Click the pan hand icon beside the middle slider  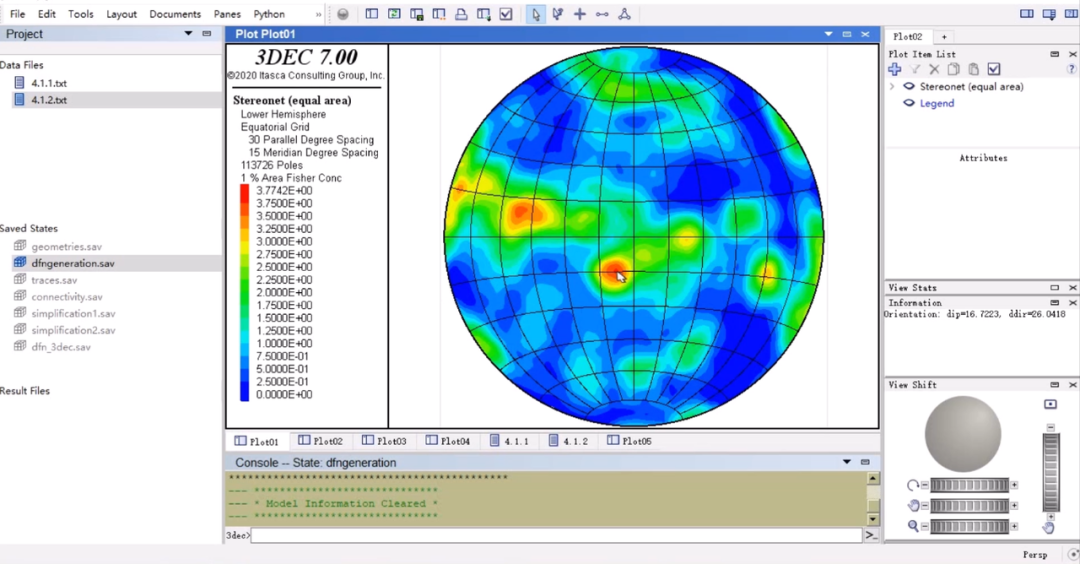(x=913, y=505)
